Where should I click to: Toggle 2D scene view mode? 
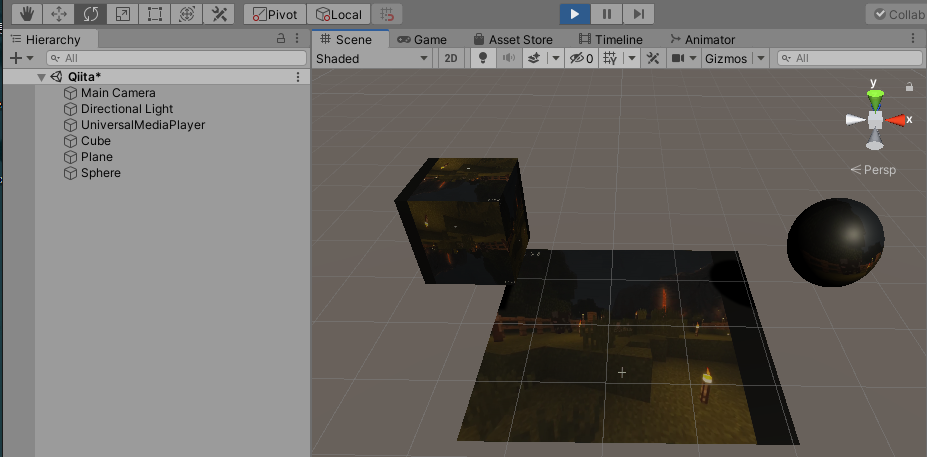click(x=451, y=58)
